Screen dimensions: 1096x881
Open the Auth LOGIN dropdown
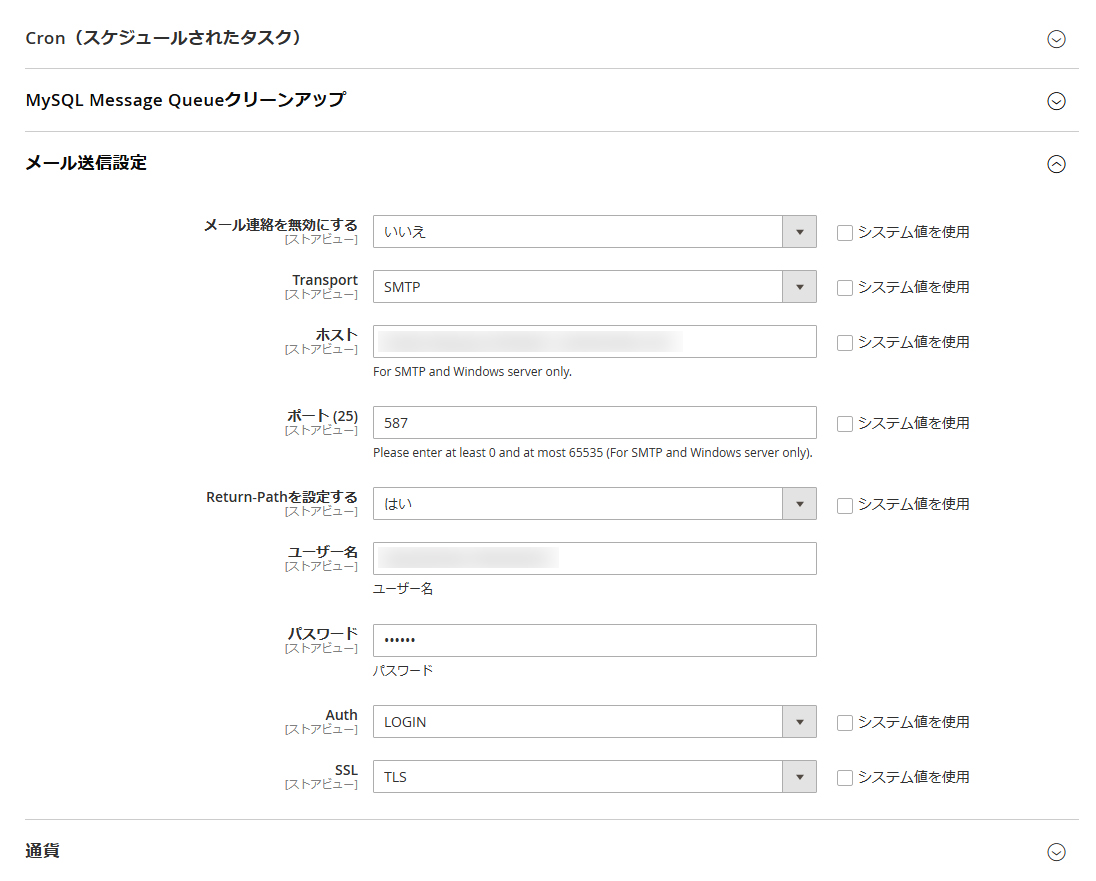(594, 722)
